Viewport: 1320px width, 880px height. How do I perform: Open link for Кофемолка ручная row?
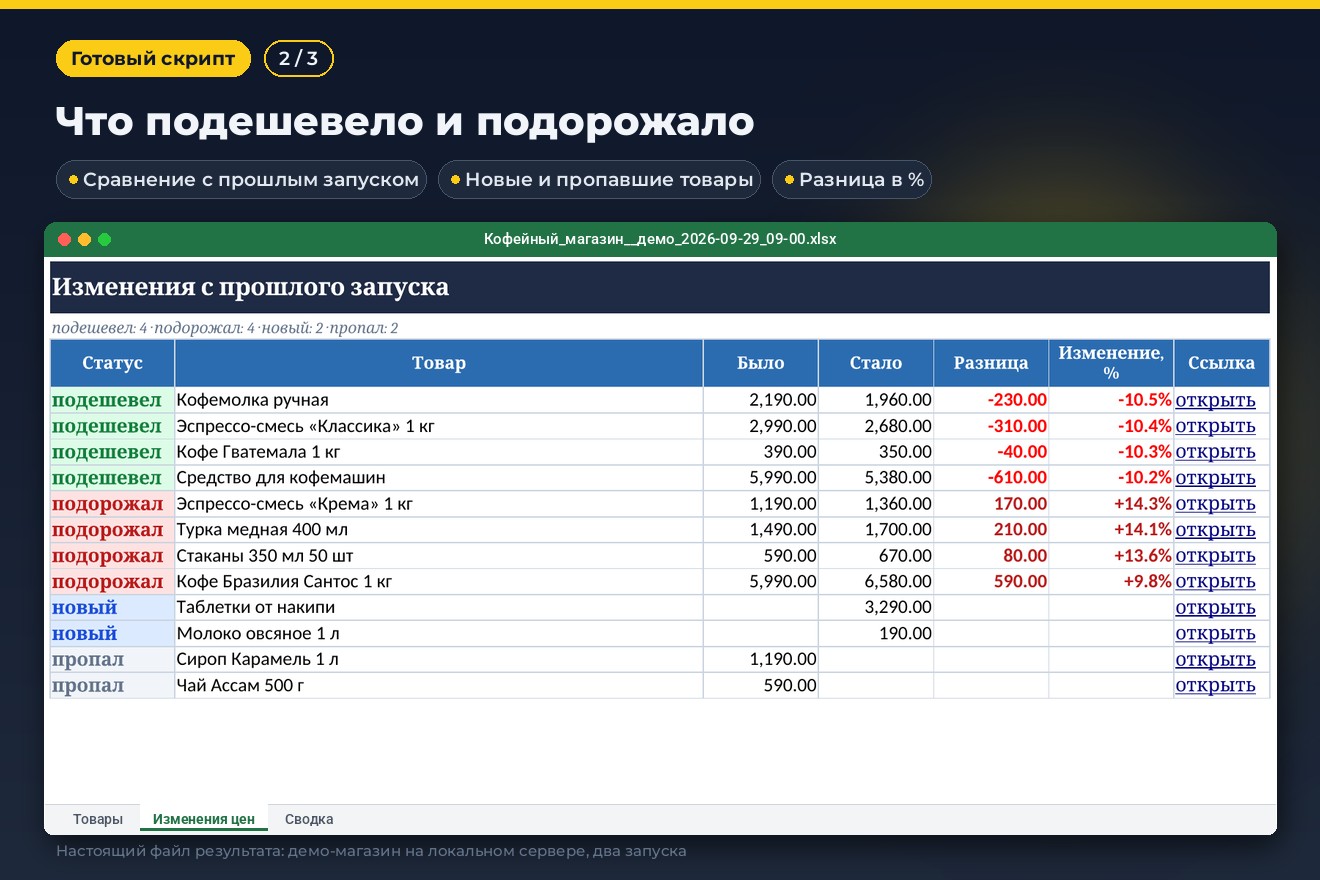tap(1215, 400)
